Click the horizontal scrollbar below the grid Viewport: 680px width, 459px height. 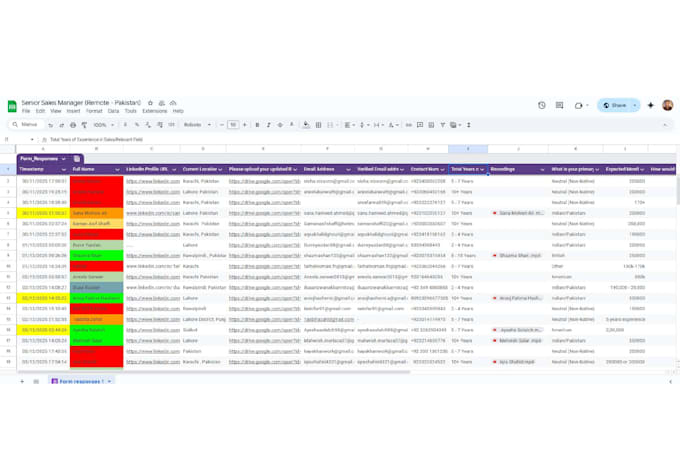coord(213,372)
